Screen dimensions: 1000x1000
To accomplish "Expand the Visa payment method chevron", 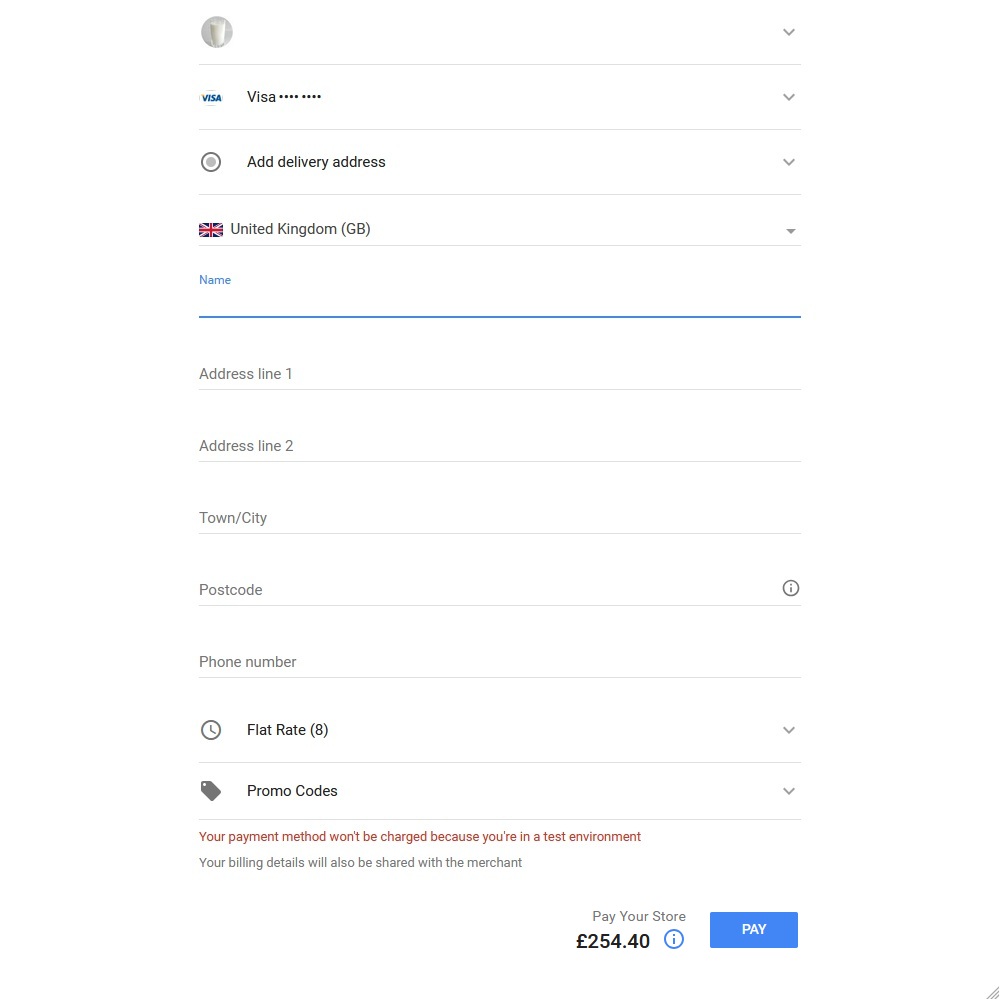I will click(x=789, y=97).
